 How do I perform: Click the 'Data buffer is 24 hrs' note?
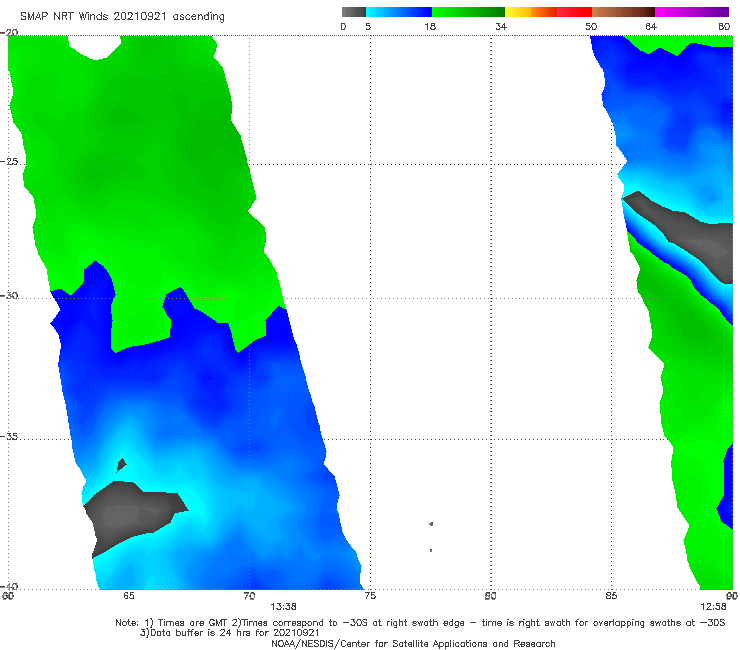tap(230, 633)
